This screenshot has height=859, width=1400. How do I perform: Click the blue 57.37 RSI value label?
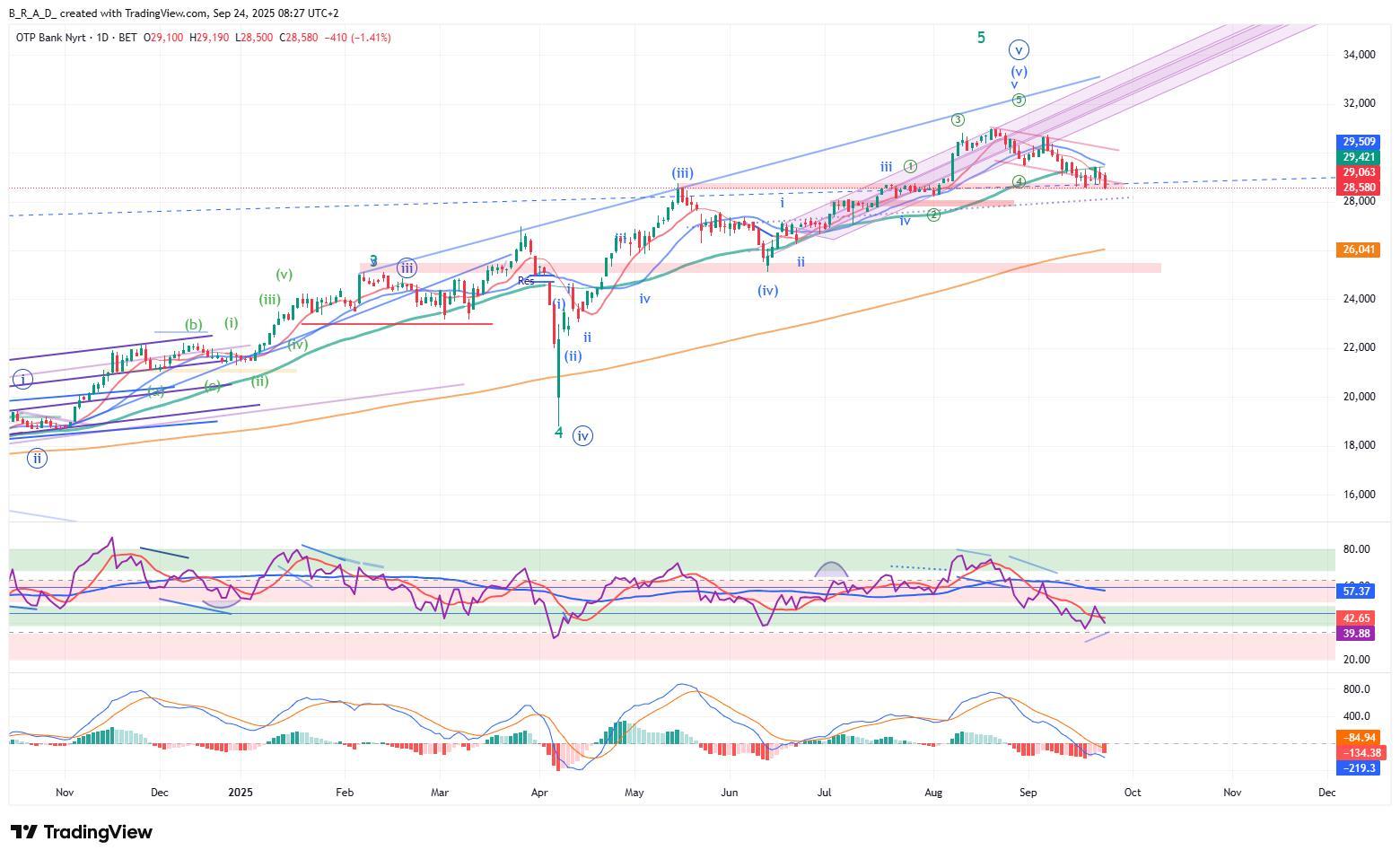coord(1355,592)
